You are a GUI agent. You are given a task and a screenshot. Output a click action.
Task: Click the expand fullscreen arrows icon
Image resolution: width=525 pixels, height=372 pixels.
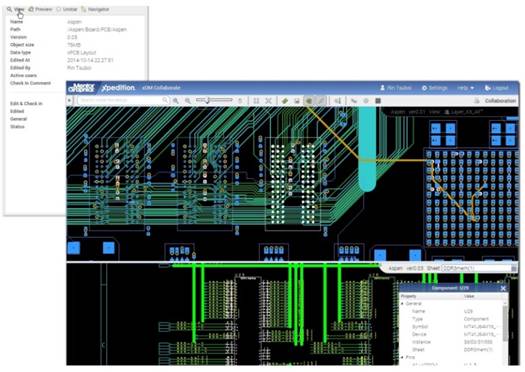(269, 100)
